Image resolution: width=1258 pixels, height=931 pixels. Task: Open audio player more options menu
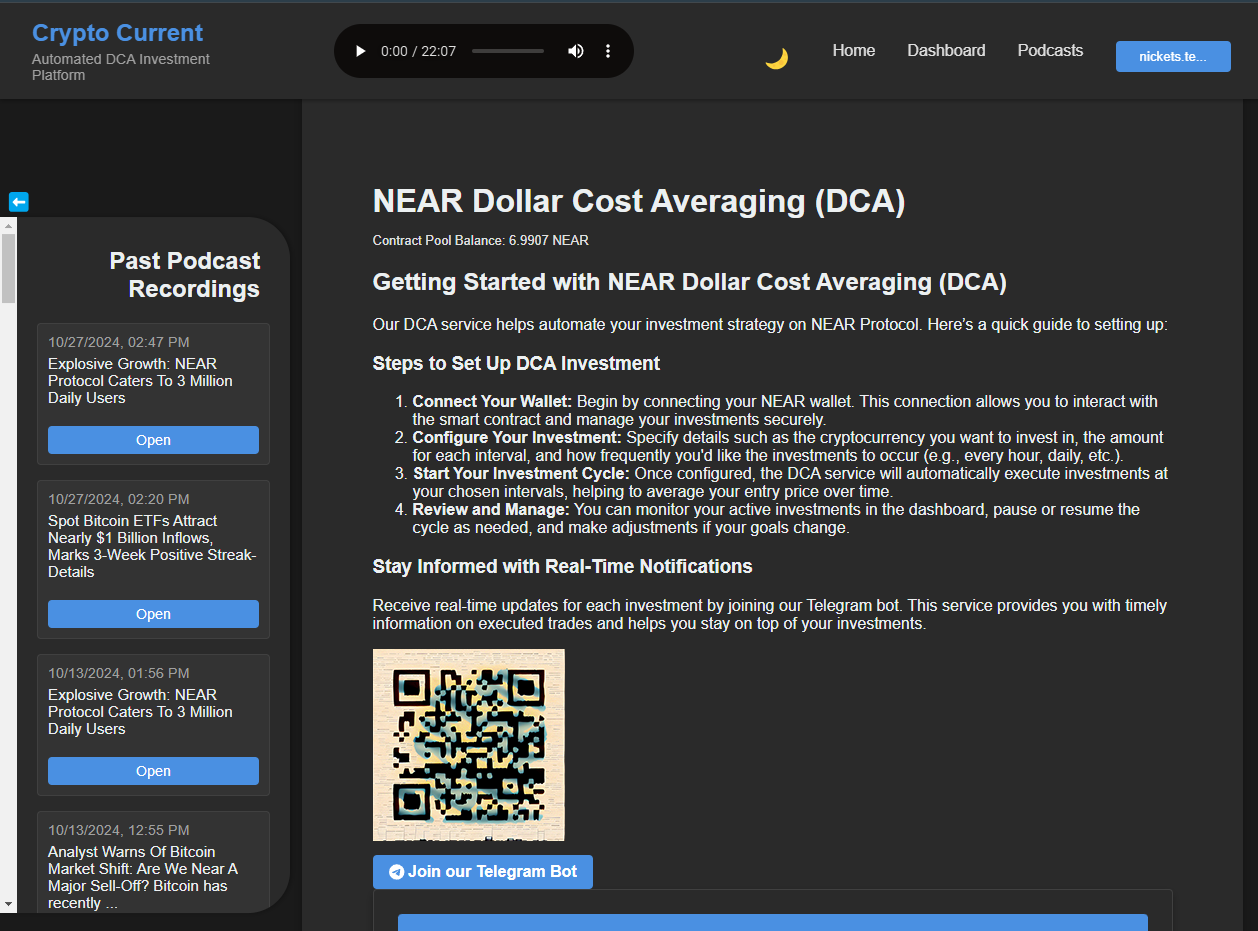click(608, 51)
